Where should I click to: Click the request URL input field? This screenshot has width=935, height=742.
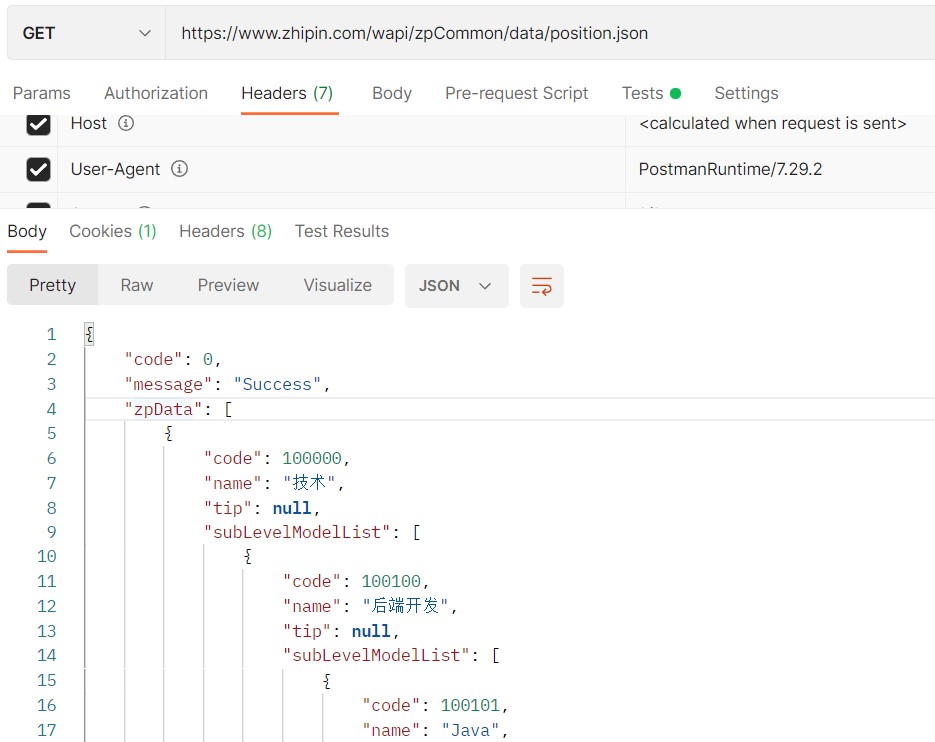coord(550,33)
